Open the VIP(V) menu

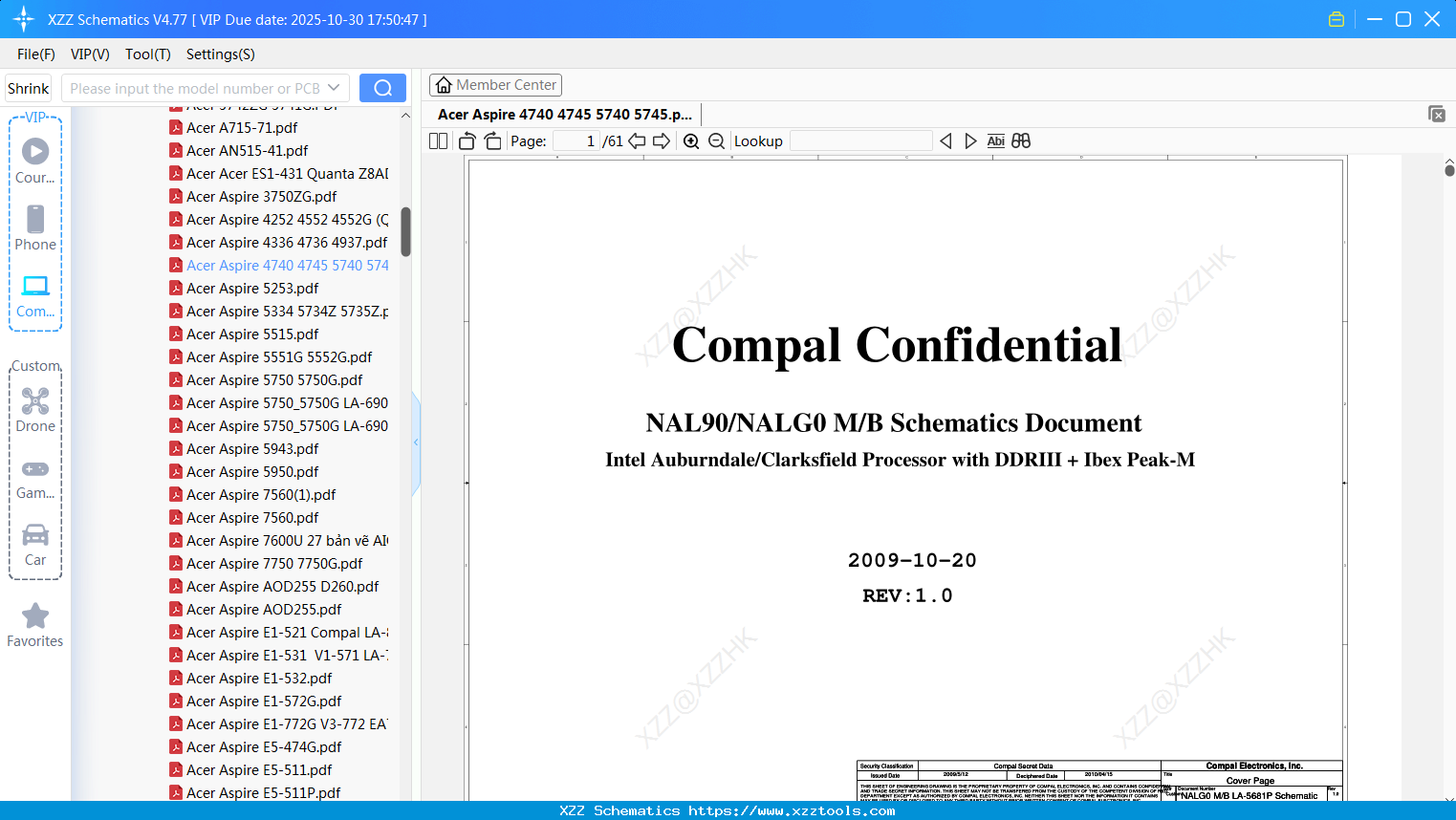(90, 54)
